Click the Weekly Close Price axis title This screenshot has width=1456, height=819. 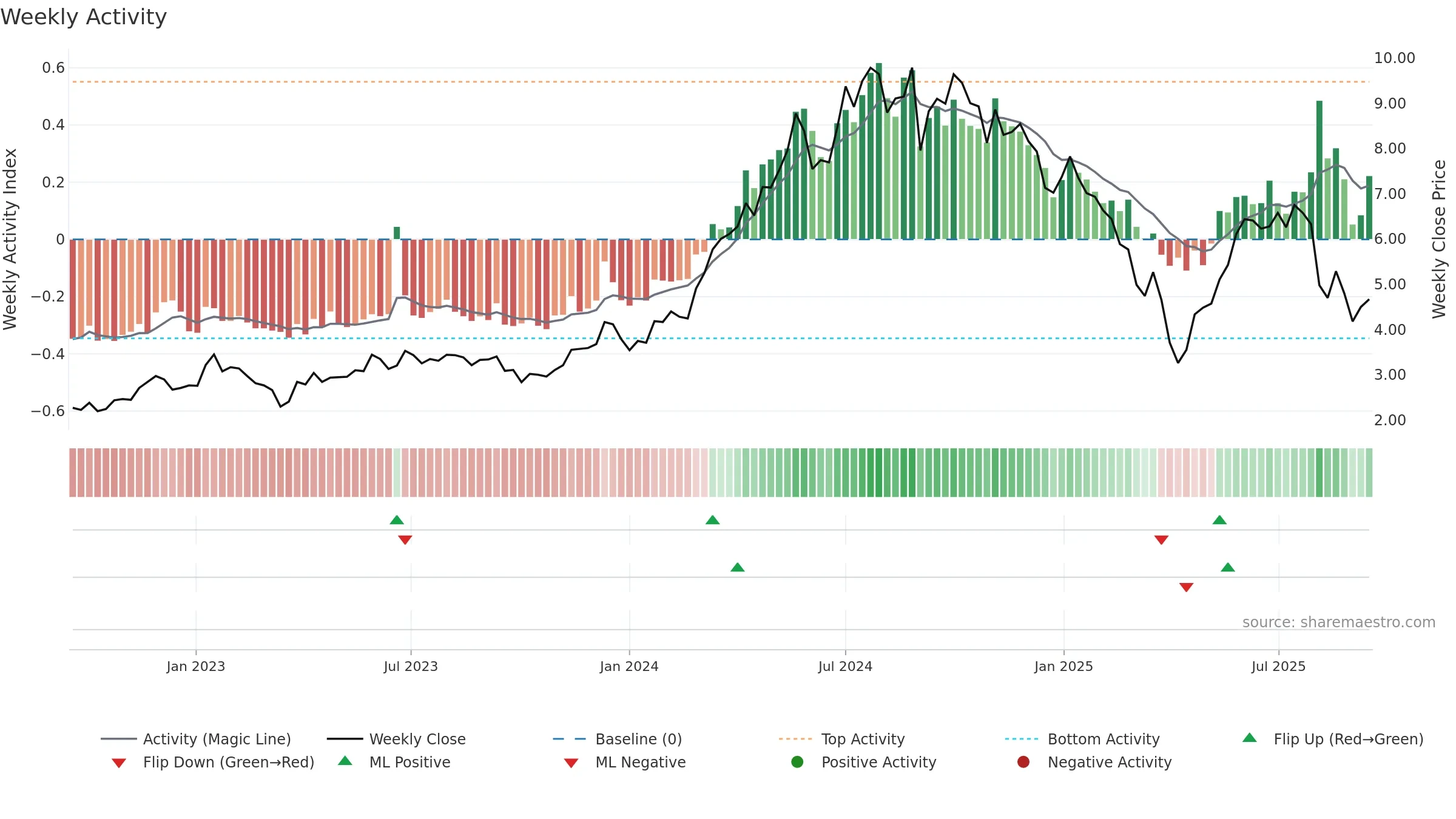point(1439,239)
